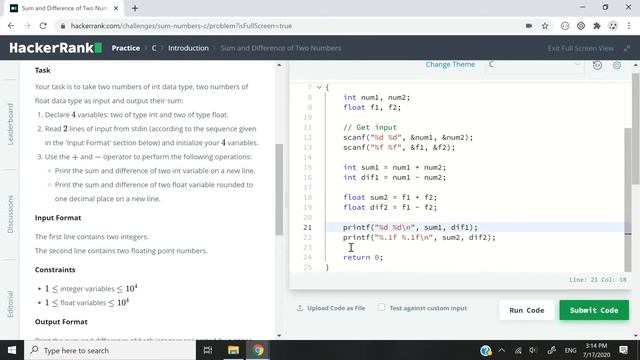This screenshot has height=360, width=640.
Task: Click the Upload Code as File icon
Action: pyautogui.click(x=300, y=308)
